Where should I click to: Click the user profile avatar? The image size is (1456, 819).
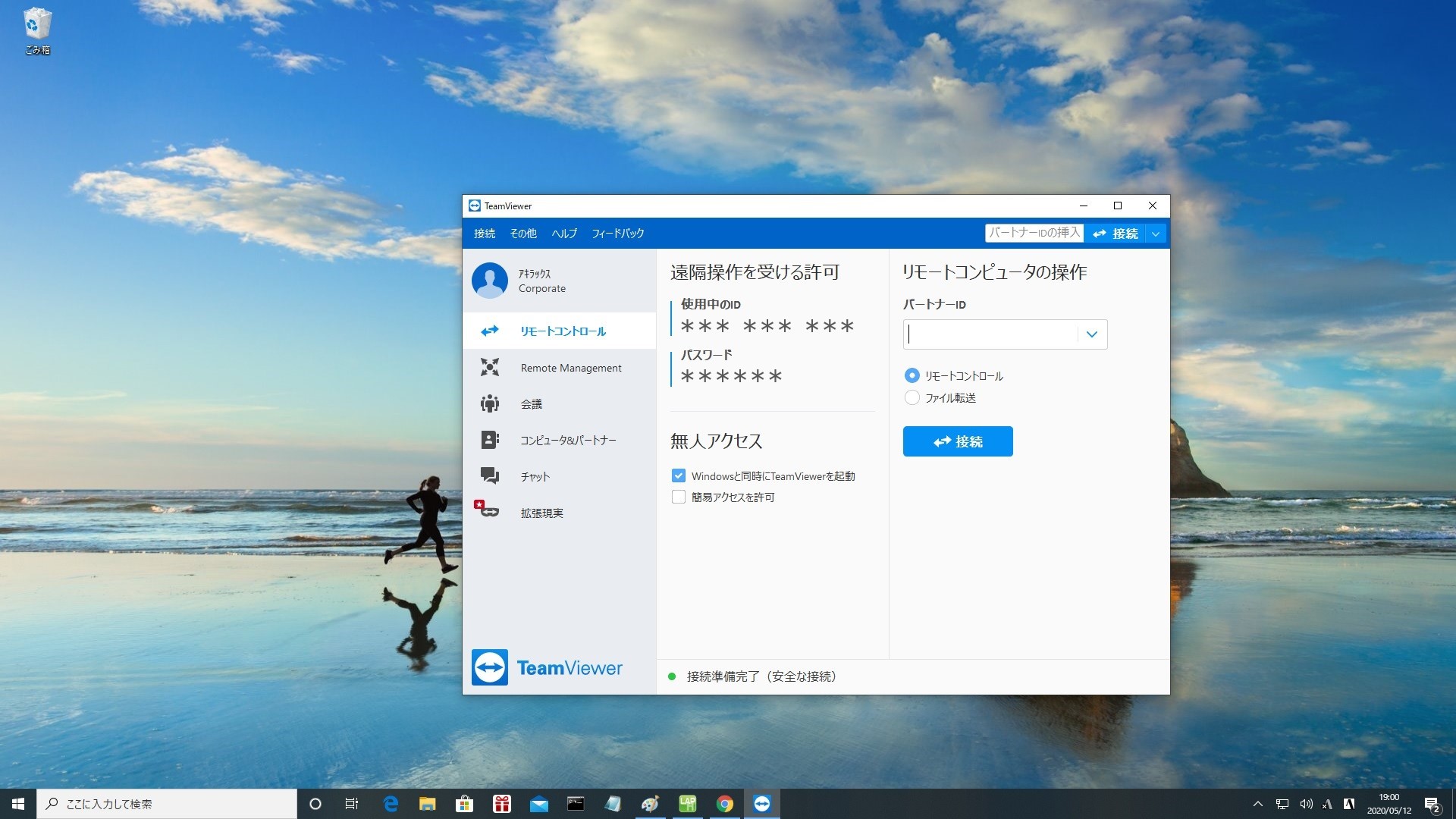pyautogui.click(x=490, y=281)
